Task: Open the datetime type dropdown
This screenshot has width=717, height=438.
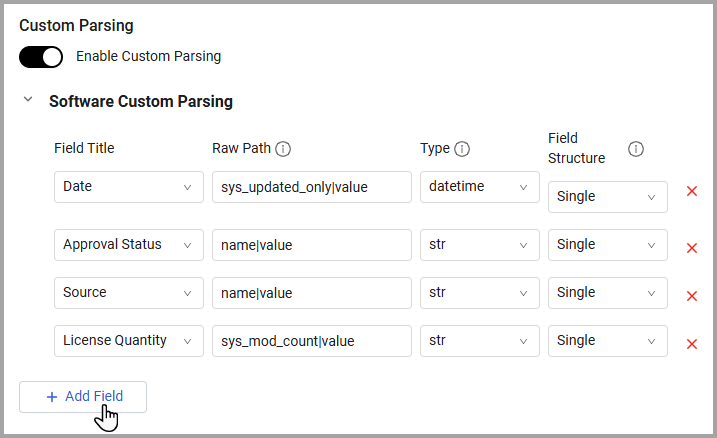Action: 479,187
